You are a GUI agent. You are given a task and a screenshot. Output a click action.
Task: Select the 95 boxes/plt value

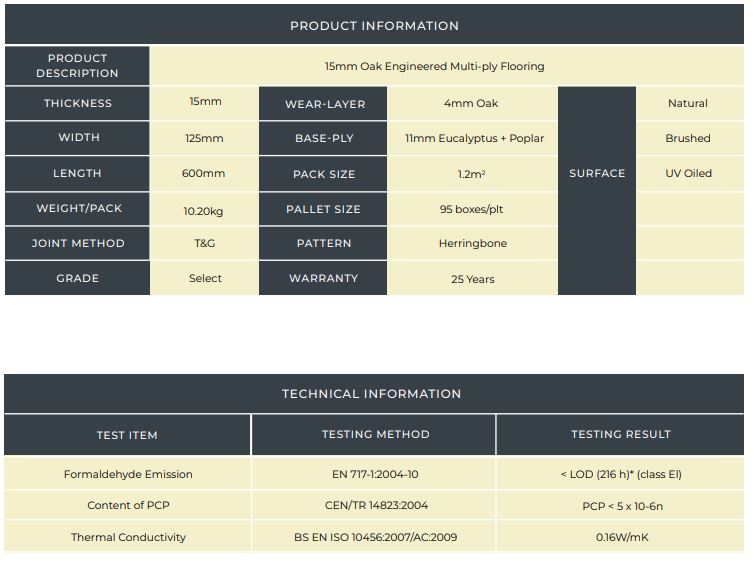point(472,209)
